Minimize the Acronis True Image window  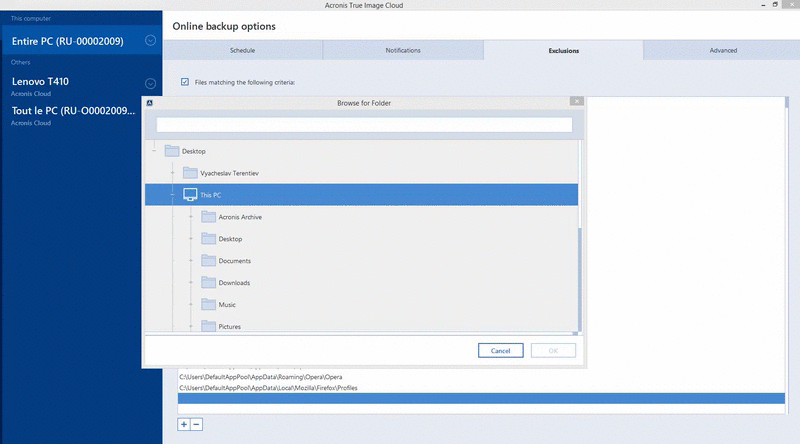point(763,5)
